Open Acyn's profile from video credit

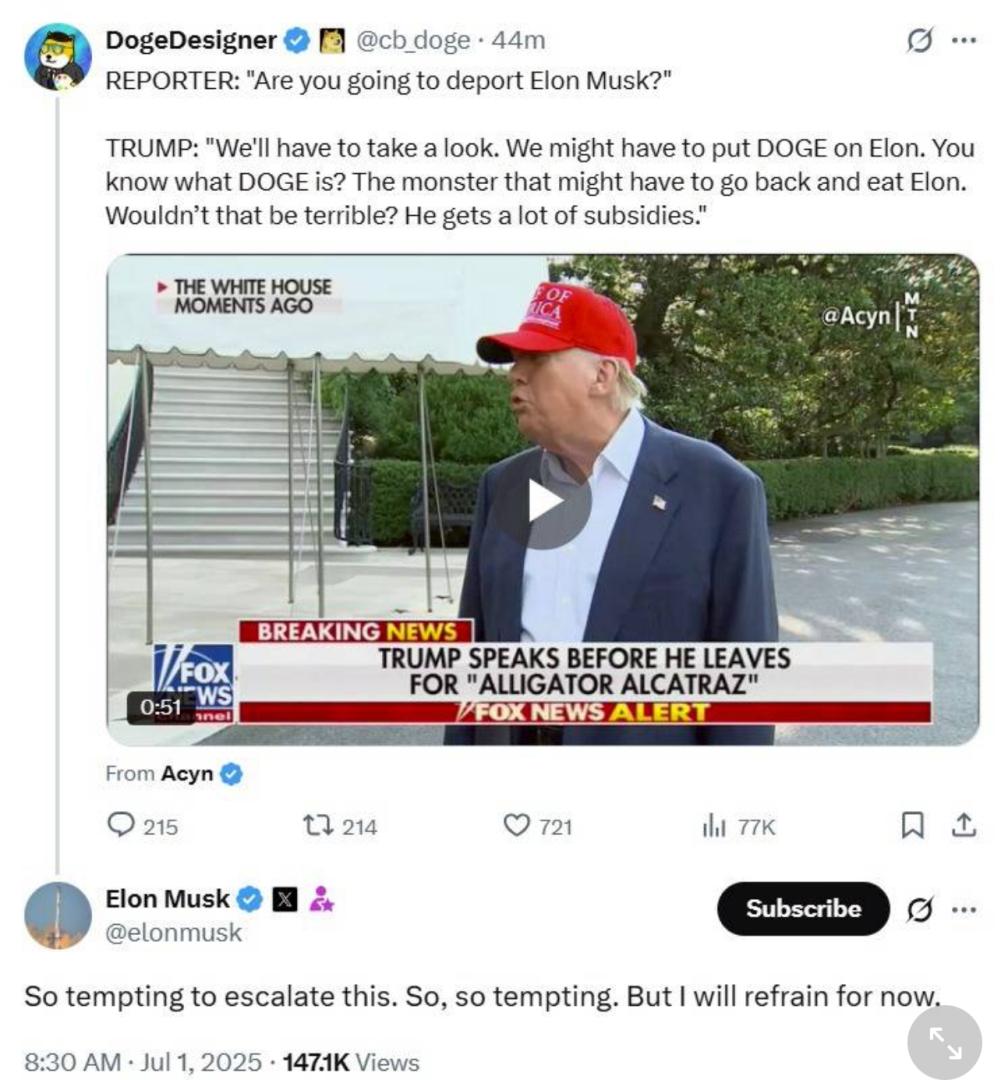pyautogui.click(x=187, y=773)
